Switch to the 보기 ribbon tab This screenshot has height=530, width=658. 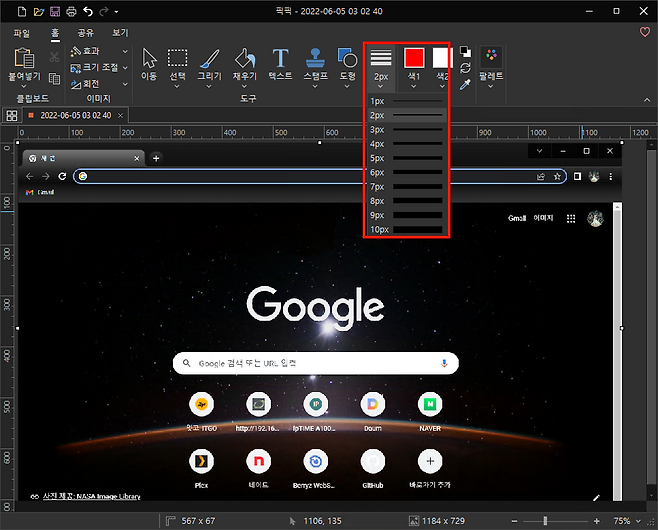(x=120, y=33)
